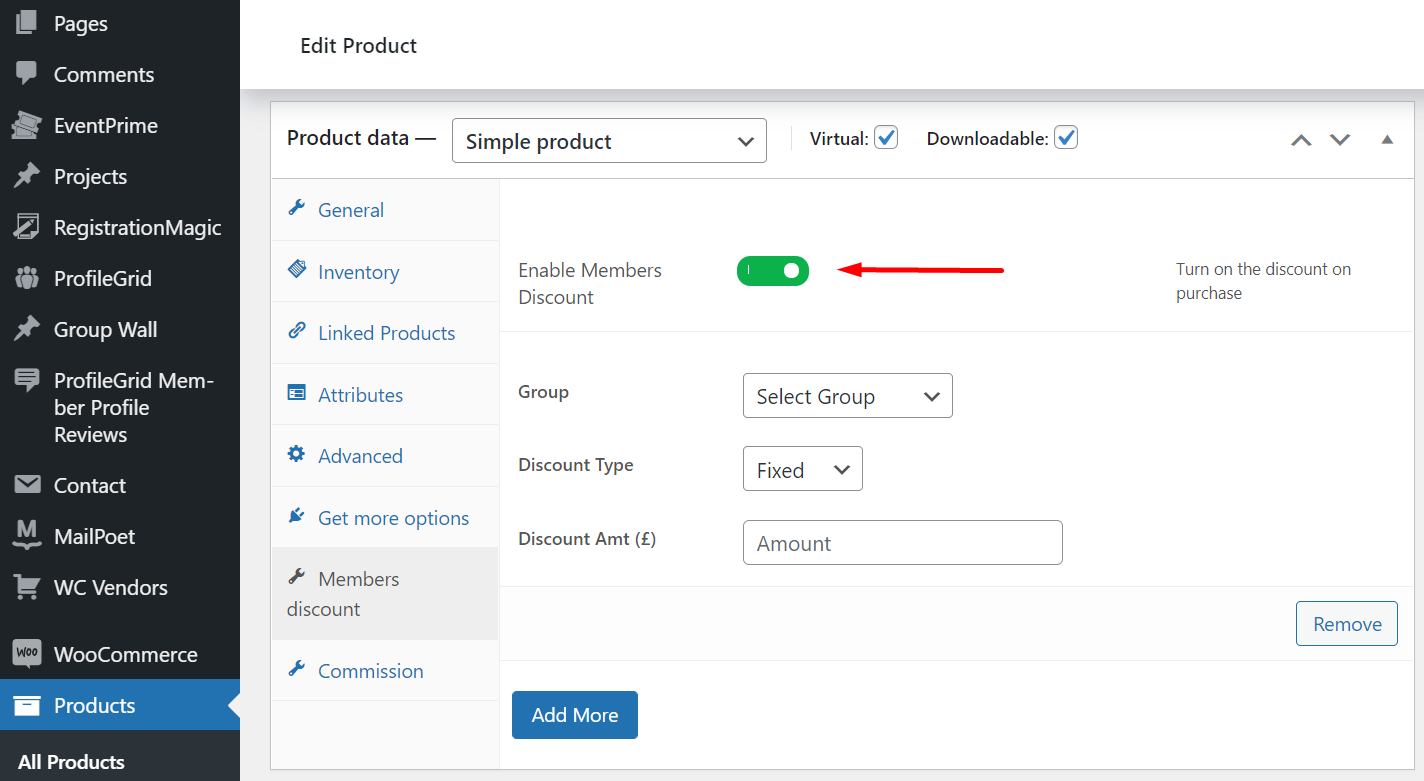Uncheck the Virtual checkbox
The width and height of the screenshot is (1424, 781).
point(886,137)
